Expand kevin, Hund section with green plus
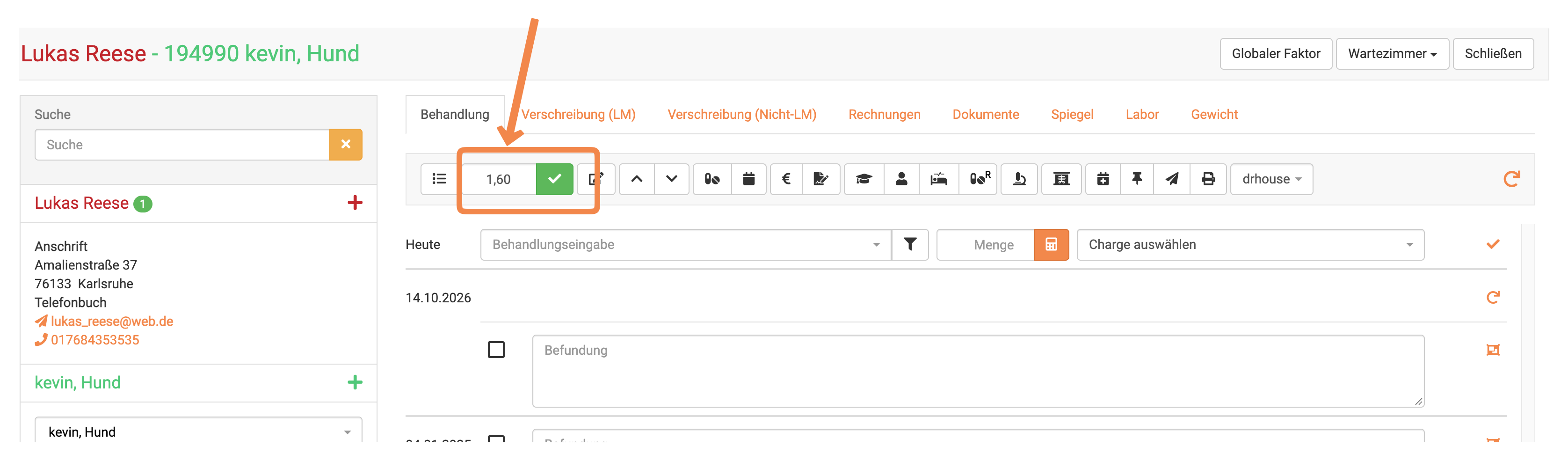The height and width of the screenshot is (461, 1568). [355, 382]
